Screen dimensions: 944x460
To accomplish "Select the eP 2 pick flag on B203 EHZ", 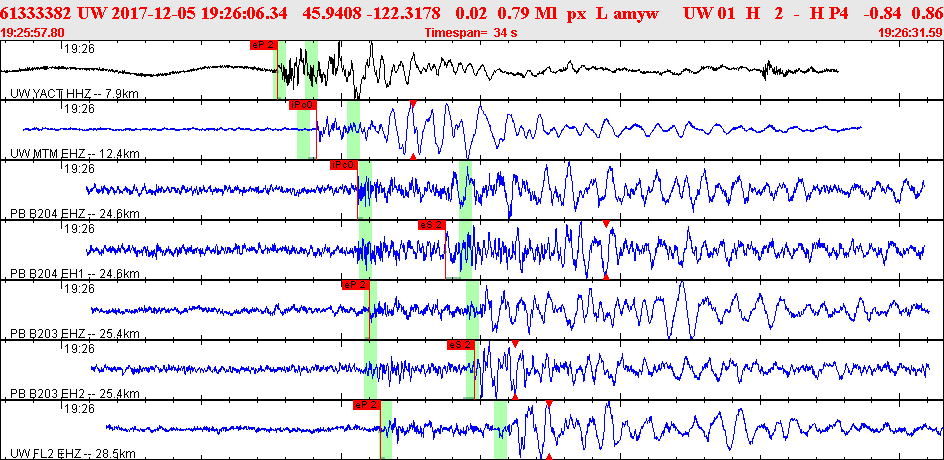I will [x=355, y=285].
